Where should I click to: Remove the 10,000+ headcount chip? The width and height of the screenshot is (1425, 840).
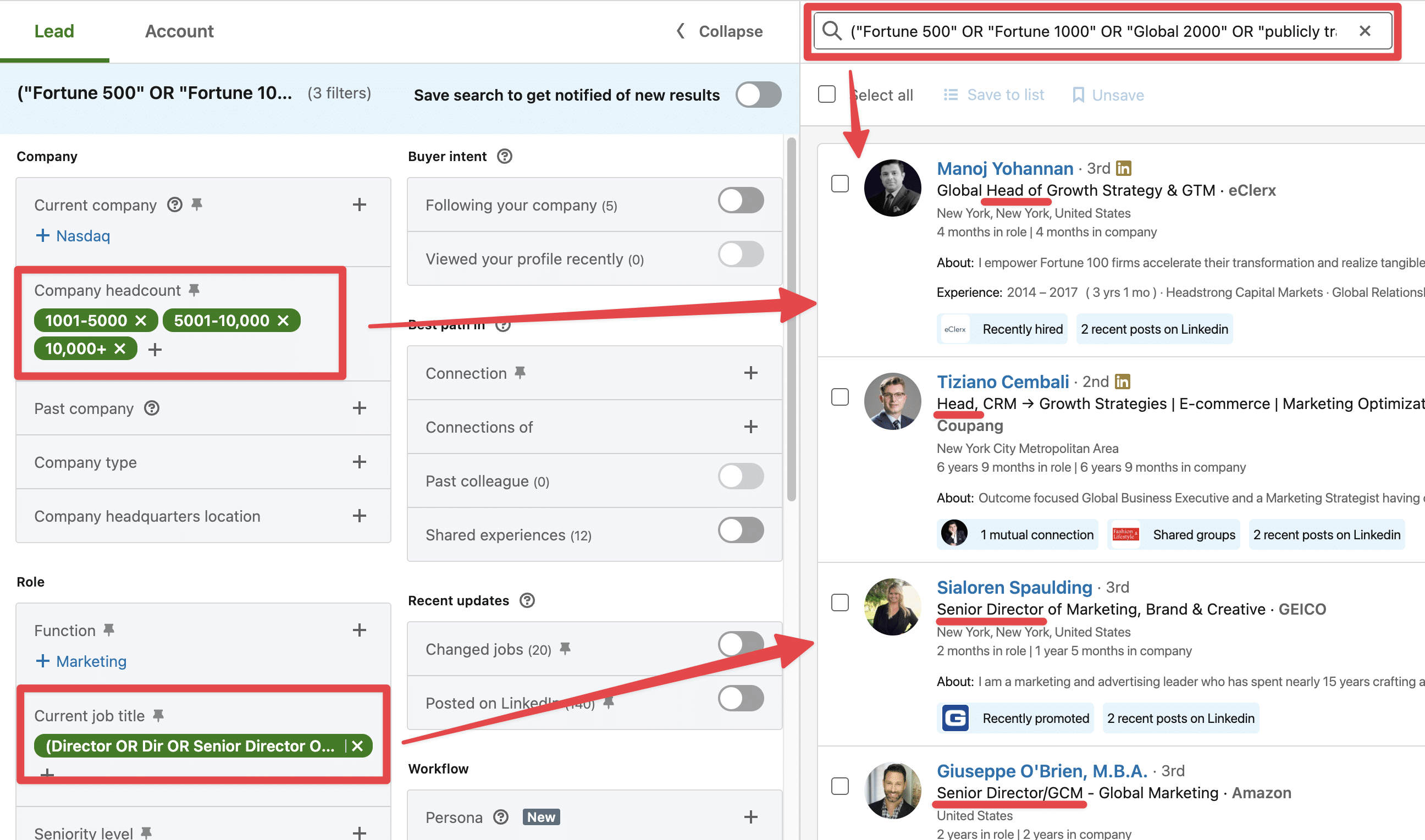pos(119,348)
